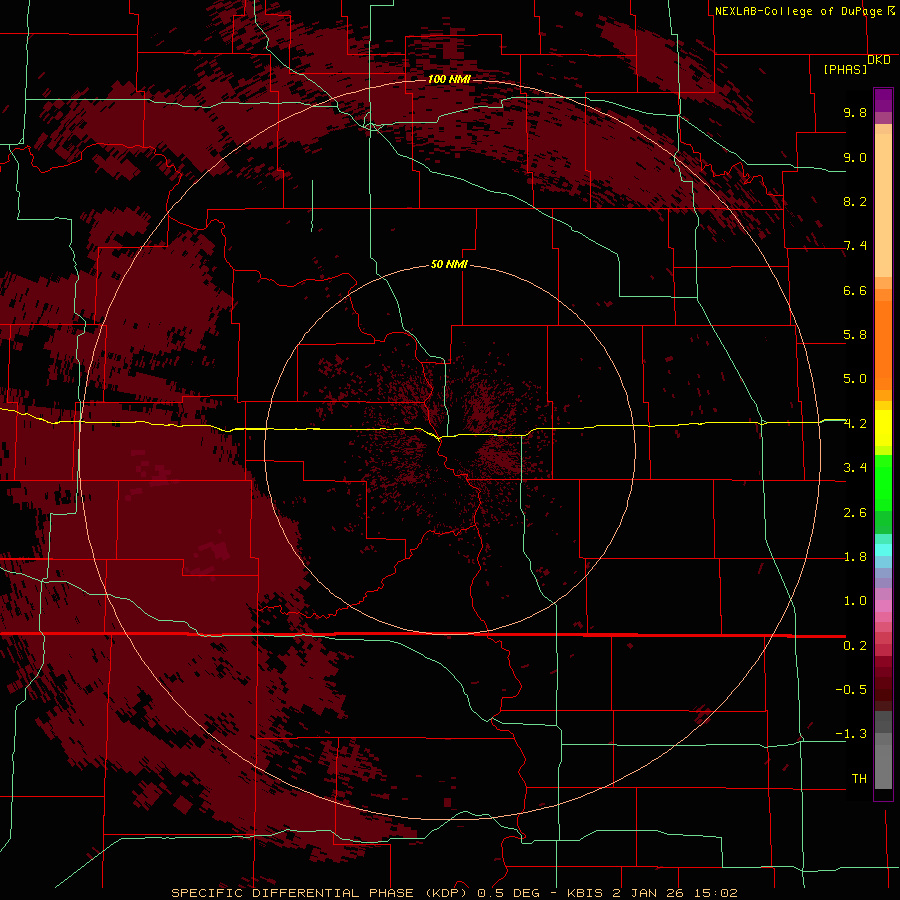Click the 7.4 value on the color scale
The width and height of the screenshot is (900, 900).
[x=855, y=246]
